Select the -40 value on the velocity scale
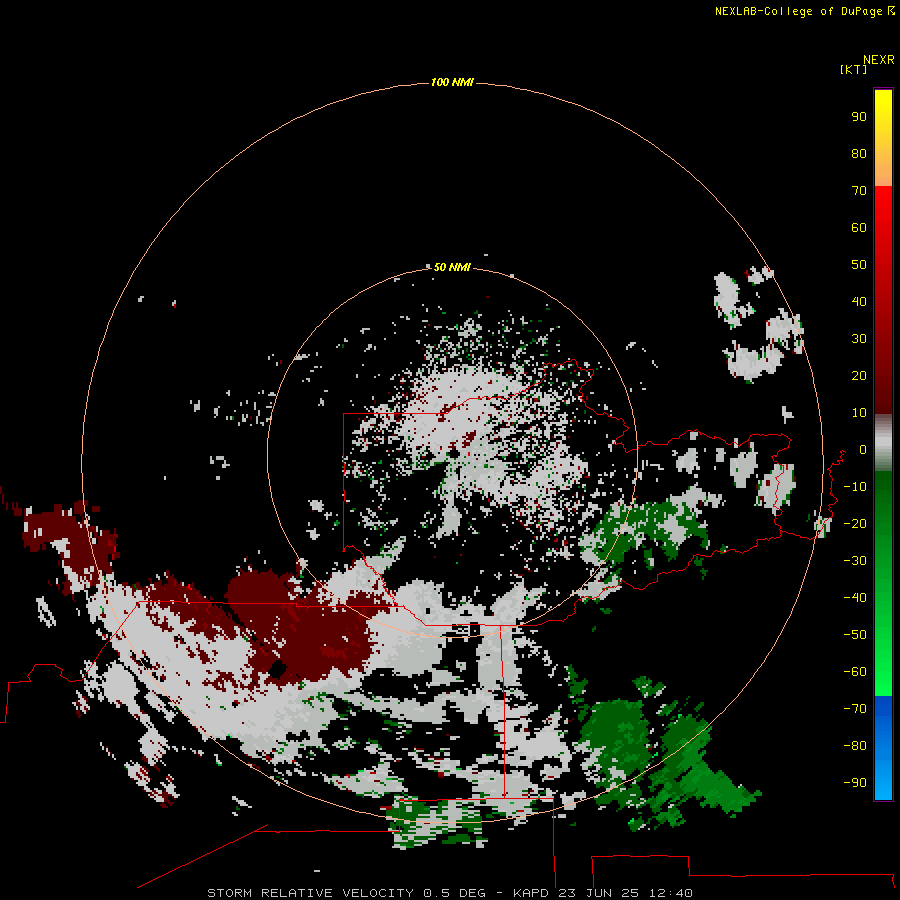This screenshot has width=900, height=900. (x=855, y=598)
